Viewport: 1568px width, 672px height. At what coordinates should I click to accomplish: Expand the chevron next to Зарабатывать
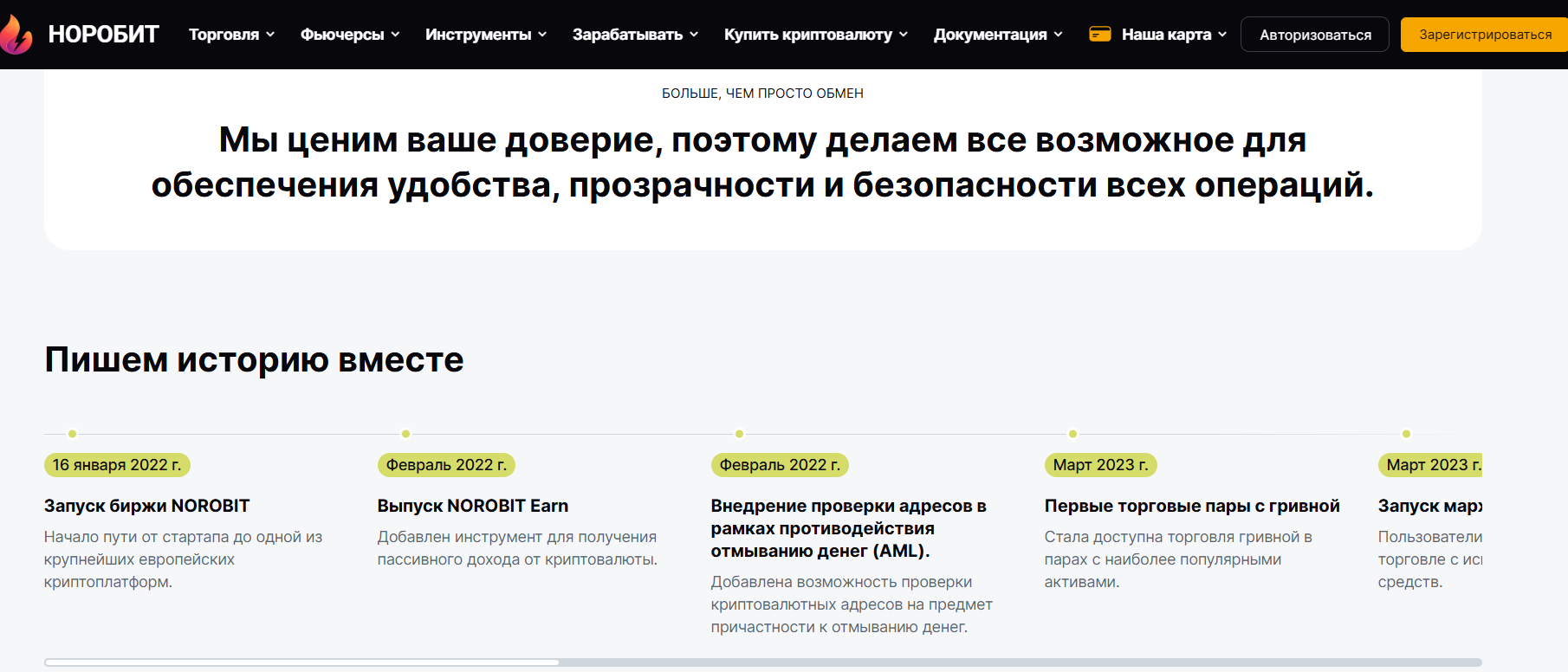[x=694, y=35]
